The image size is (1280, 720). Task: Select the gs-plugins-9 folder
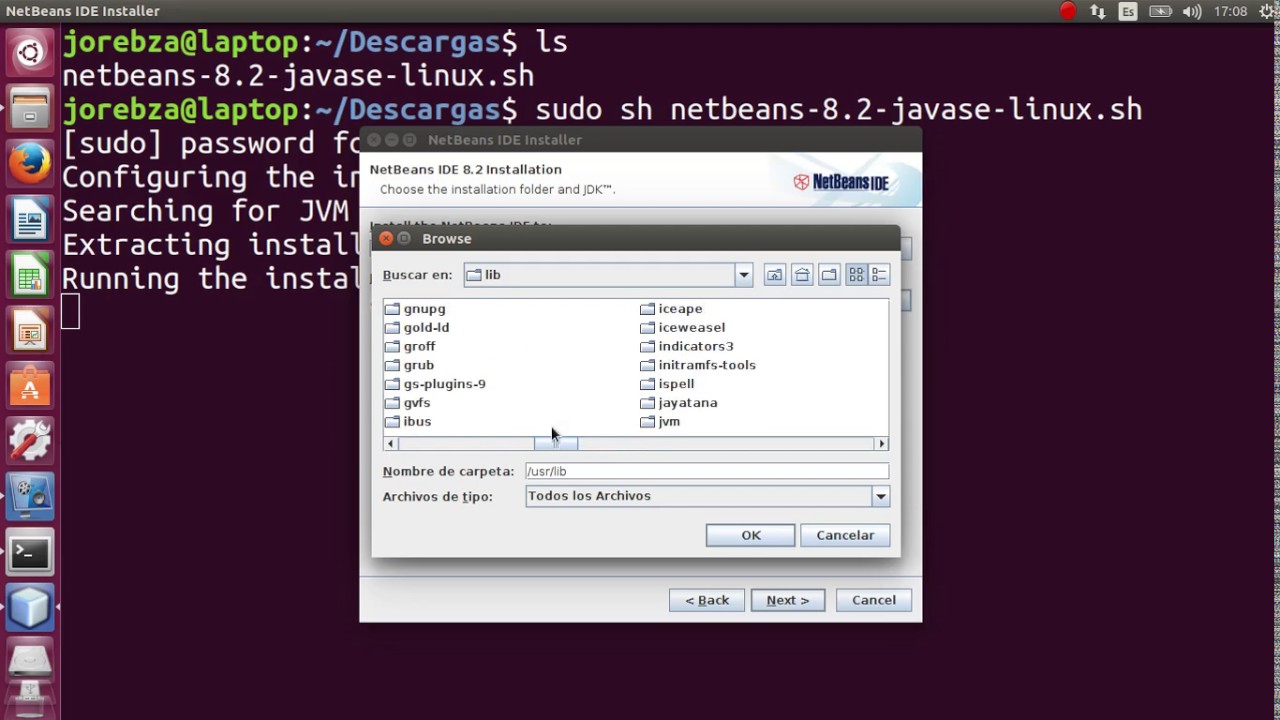tap(435, 384)
